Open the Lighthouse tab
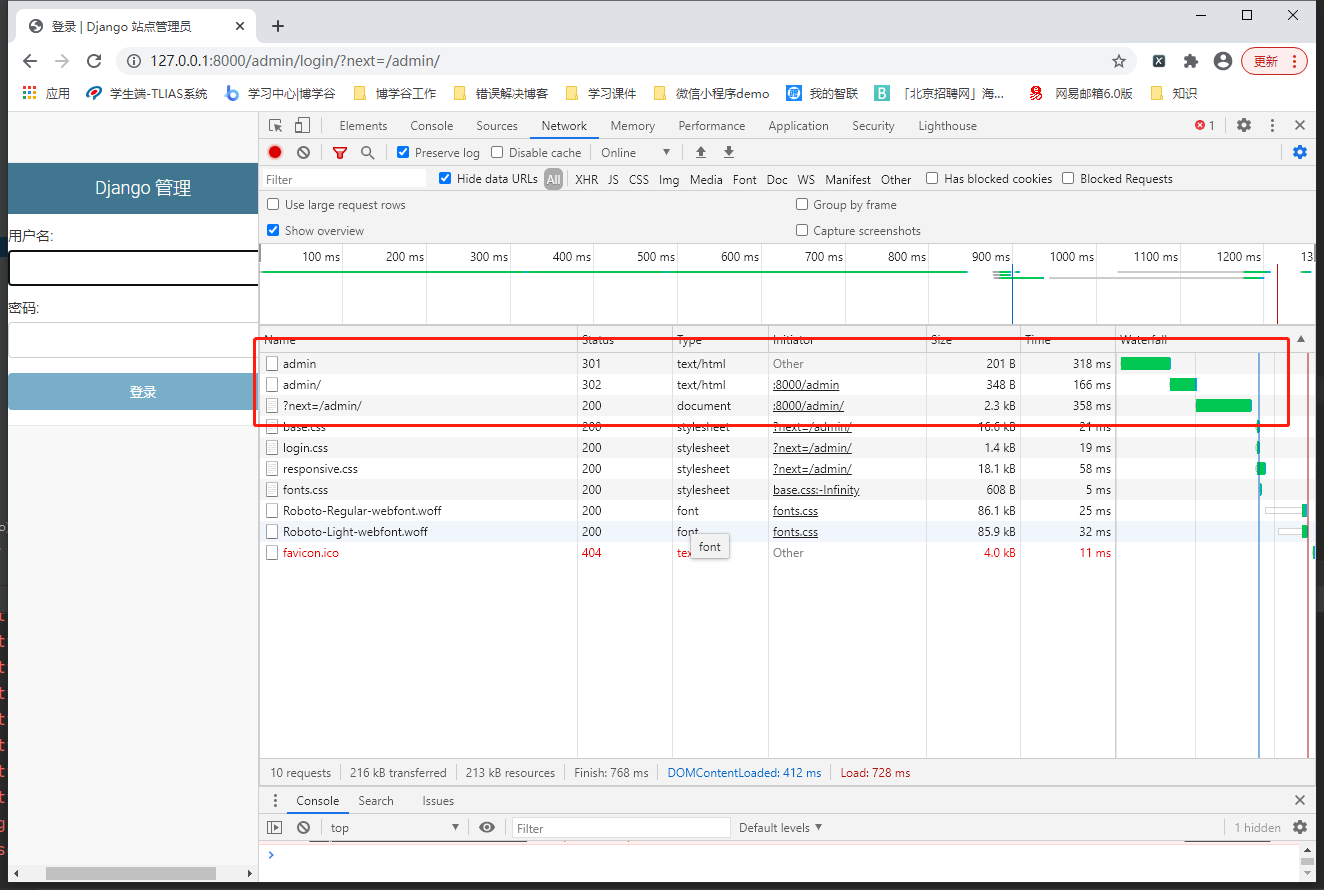1324x890 pixels. [x=947, y=125]
